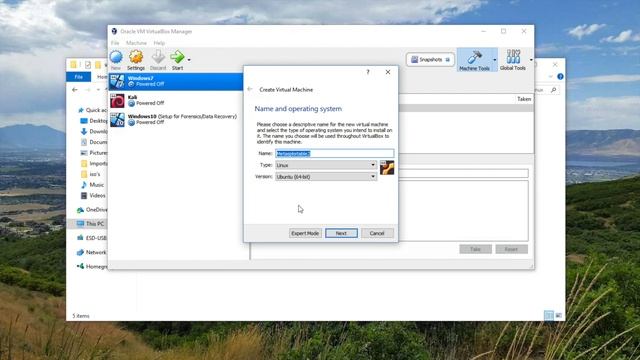The width and height of the screenshot is (640, 360).
Task: Expand the Machine Tools dropdown arrow
Action: tap(495, 60)
